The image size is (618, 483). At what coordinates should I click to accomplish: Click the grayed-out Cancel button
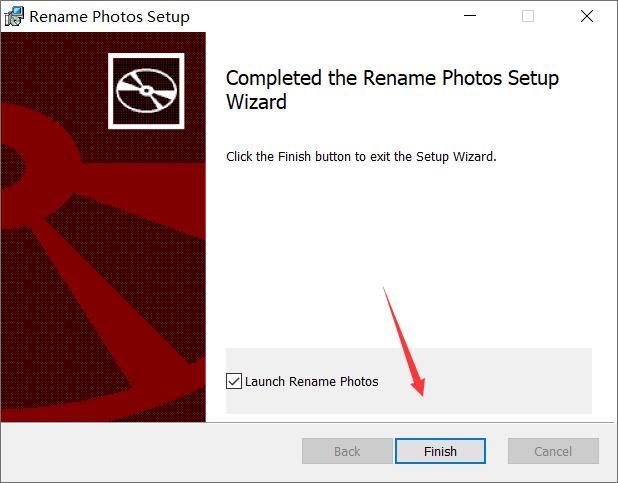coord(553,451)
